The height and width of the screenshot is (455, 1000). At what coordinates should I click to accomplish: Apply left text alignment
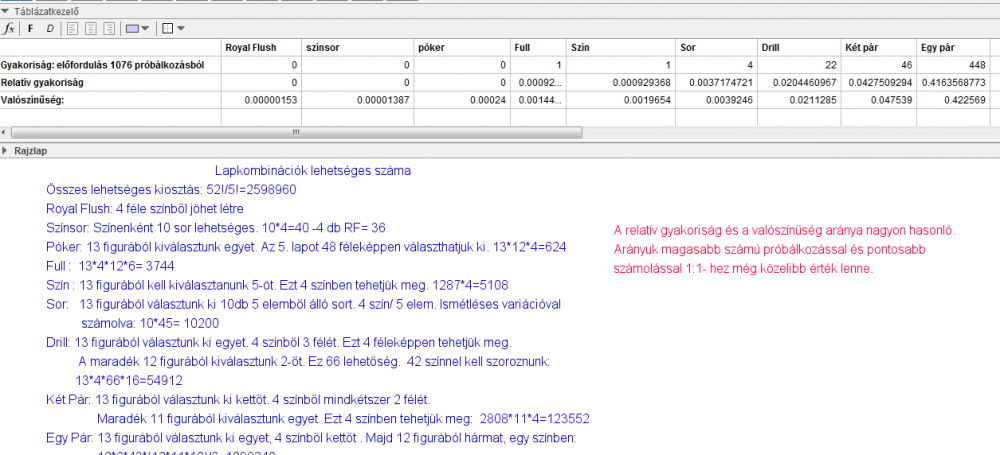[x=74, y=29]
